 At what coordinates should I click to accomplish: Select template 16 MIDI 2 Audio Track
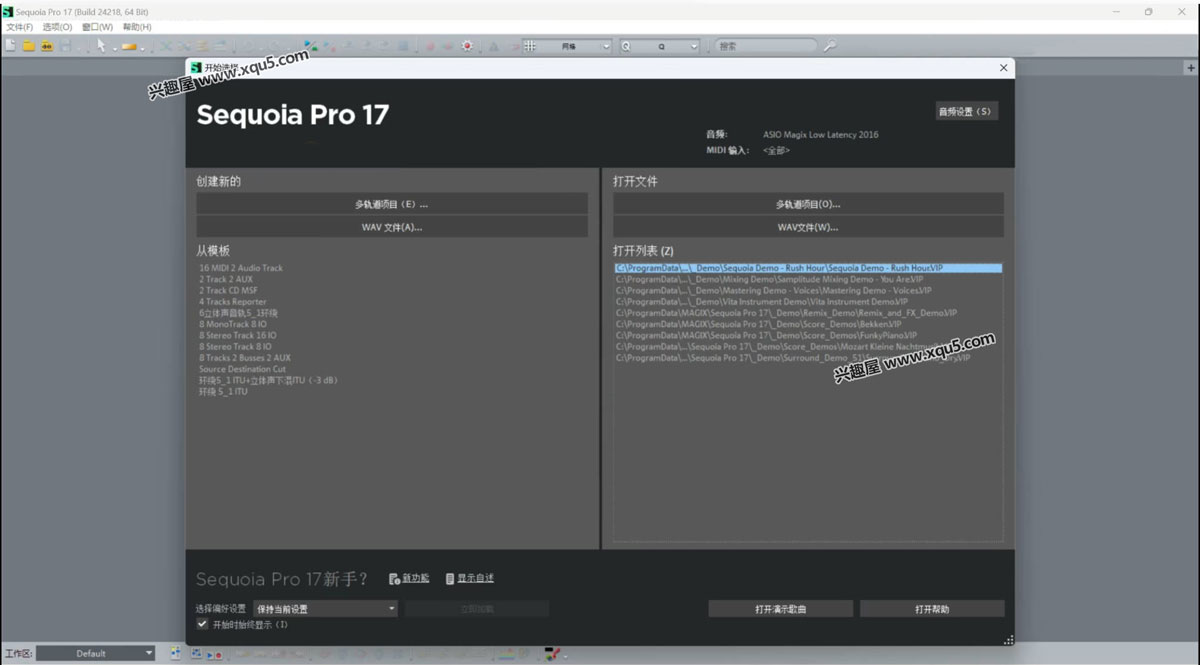pos(241,268)
